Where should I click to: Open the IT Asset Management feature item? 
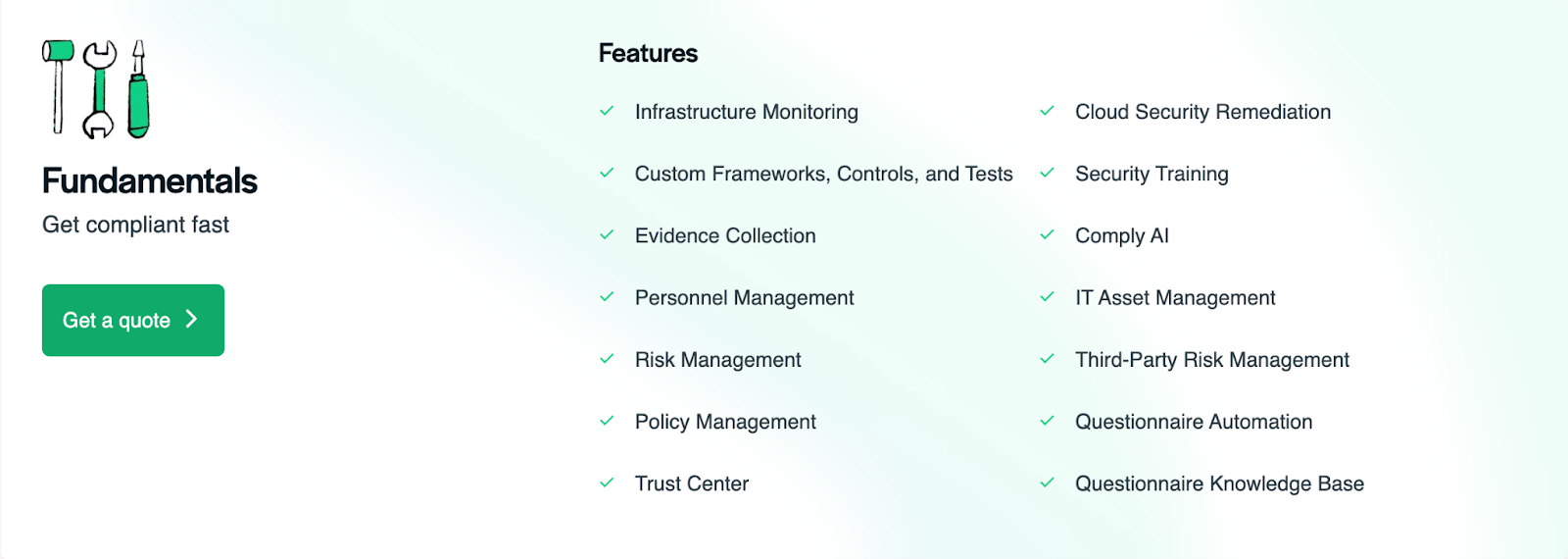pos(1175,298)
